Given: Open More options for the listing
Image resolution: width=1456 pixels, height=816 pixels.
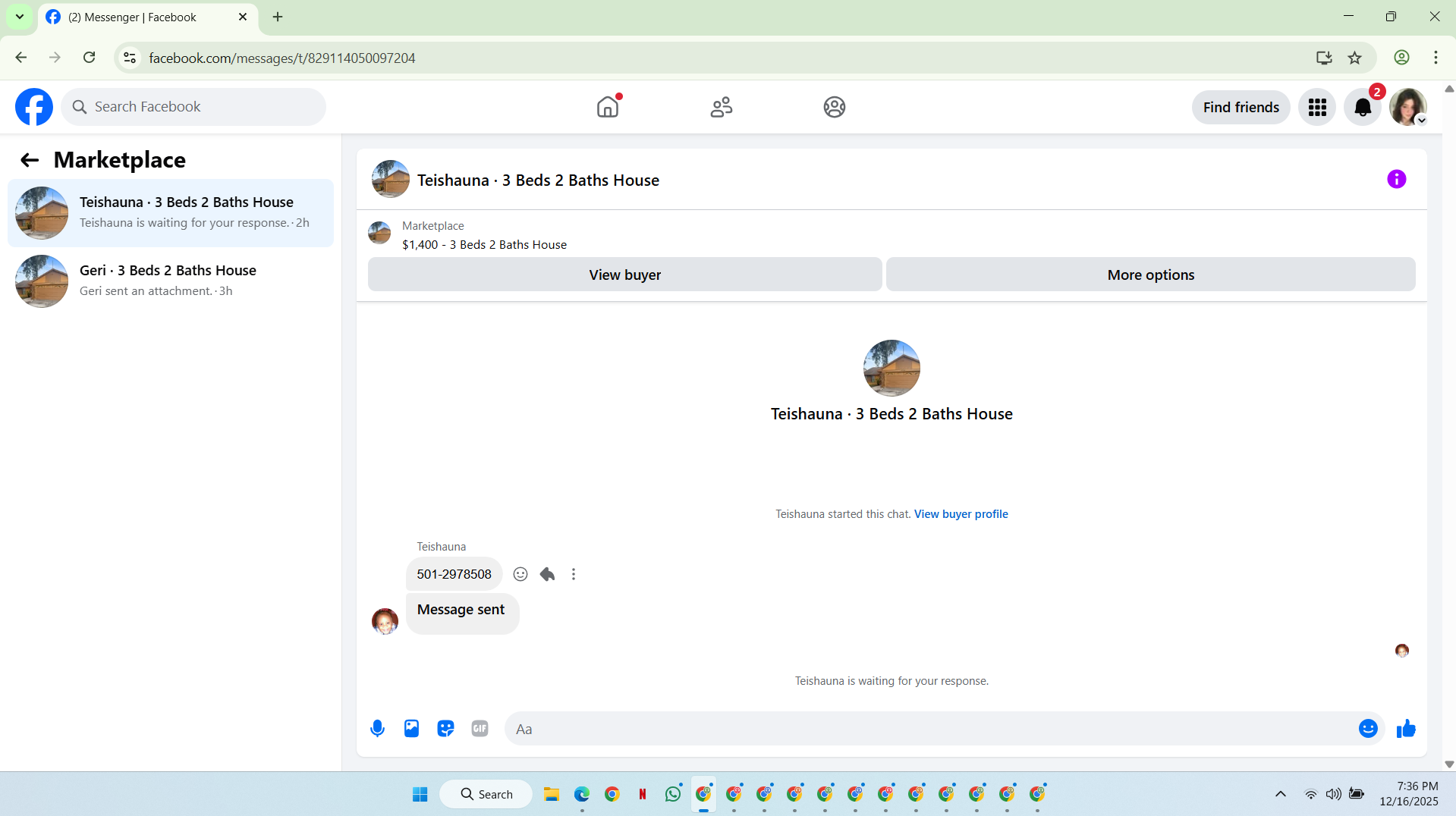Looking at the screenshot, I should click(1150, 275).
